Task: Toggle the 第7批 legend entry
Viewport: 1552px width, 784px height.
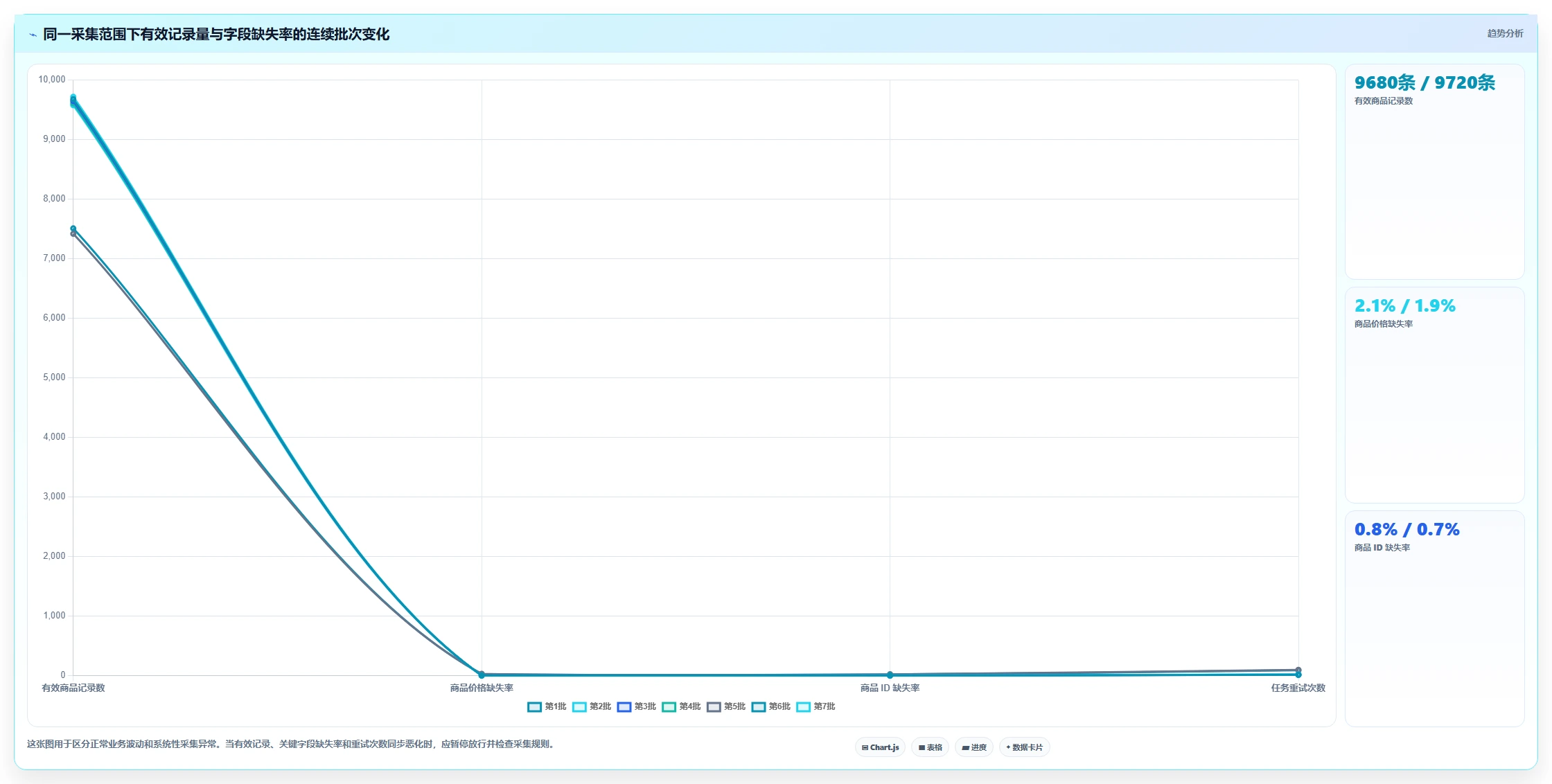Action: [815, 706]
